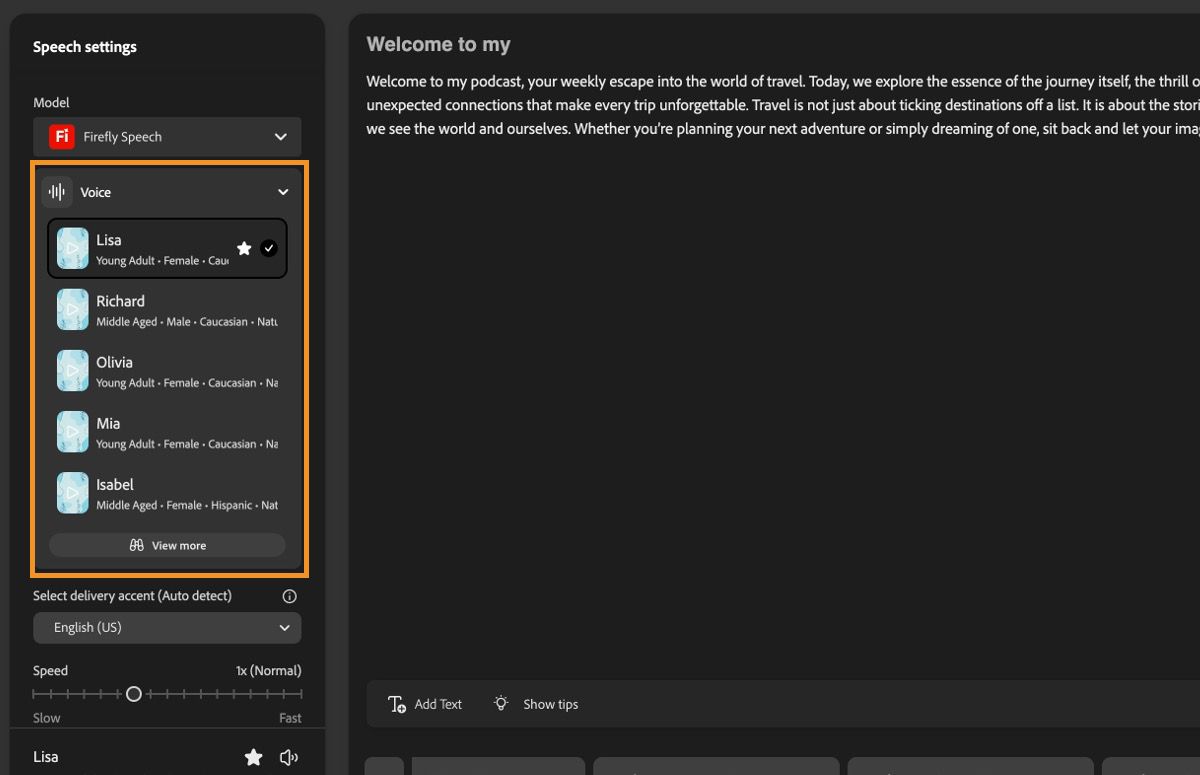The image size is (1200, 775).
Task: Click the Show tips lightbulb icon
Action: pyautogui.click(x=500, y=703)
